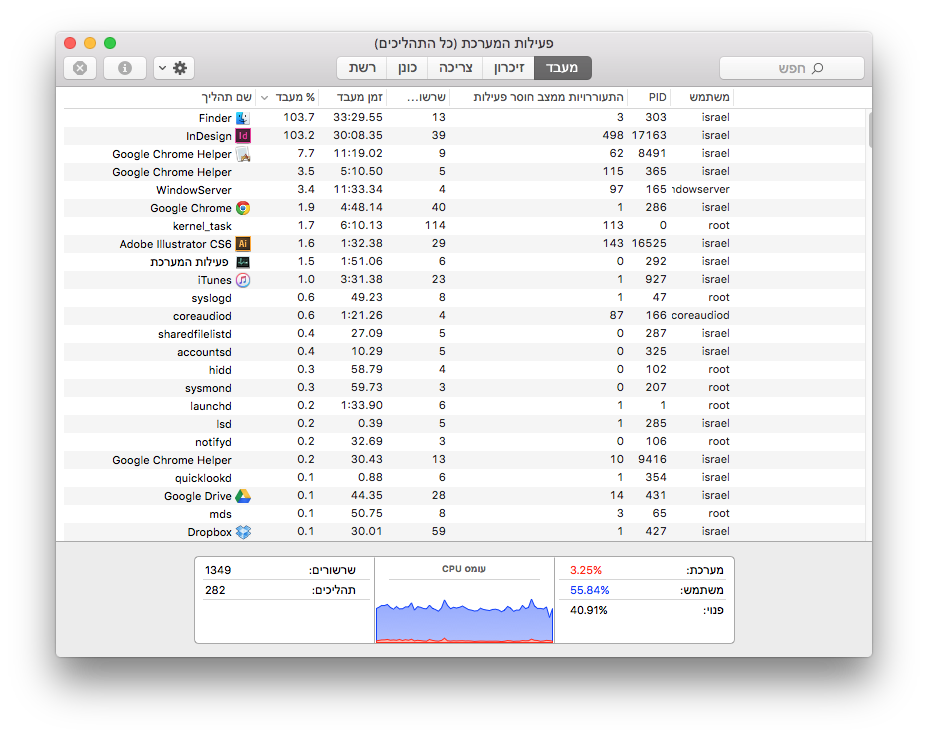Click the quit process X toolbar button
The height and width of the screenshot is (737, 928).
click(80, 68)
